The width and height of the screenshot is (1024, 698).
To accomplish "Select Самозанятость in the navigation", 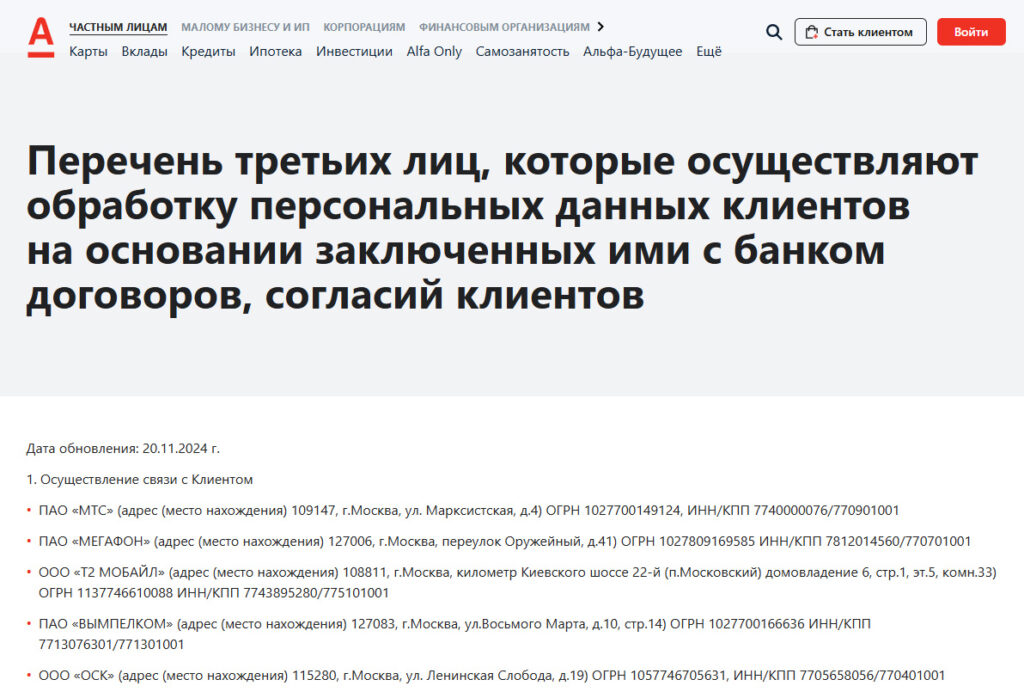I will pyautogui.click(x=522, y=52).
